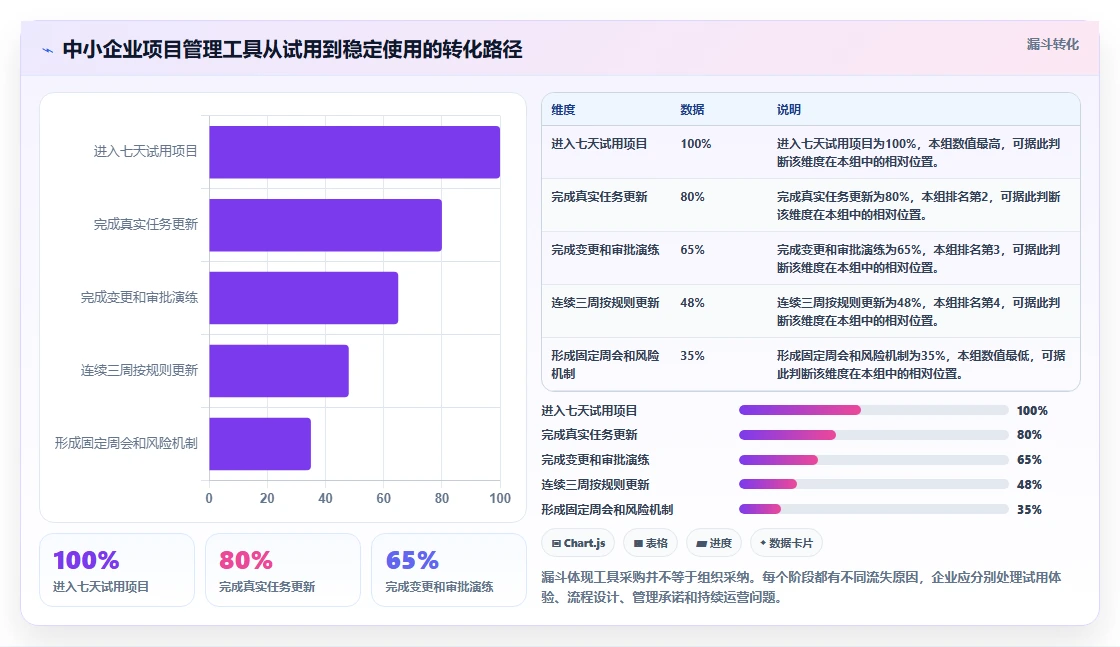Viewport: 1120px width, 647px height.
Task: Click the 完成变更和审批演练 cell in the table's 维度 column
Action: [x=605, y=250]
